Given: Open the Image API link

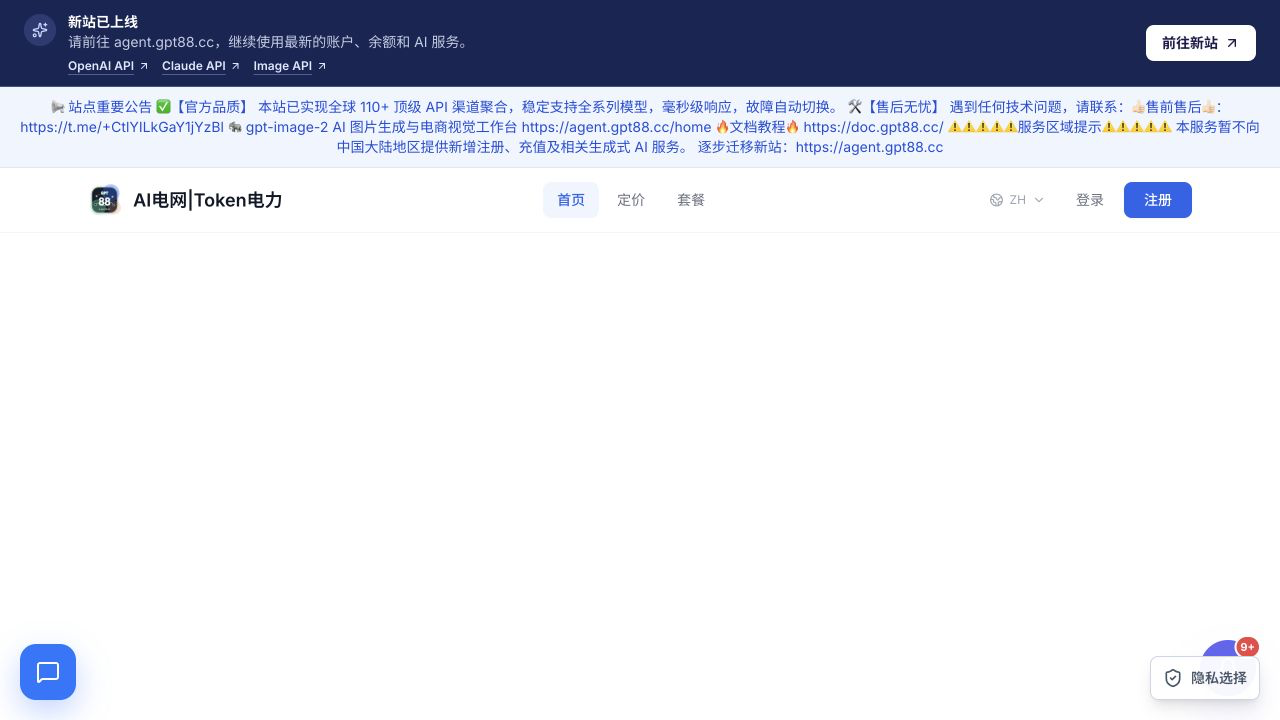Looking at the screenshot, I should (x=290, y=66).
